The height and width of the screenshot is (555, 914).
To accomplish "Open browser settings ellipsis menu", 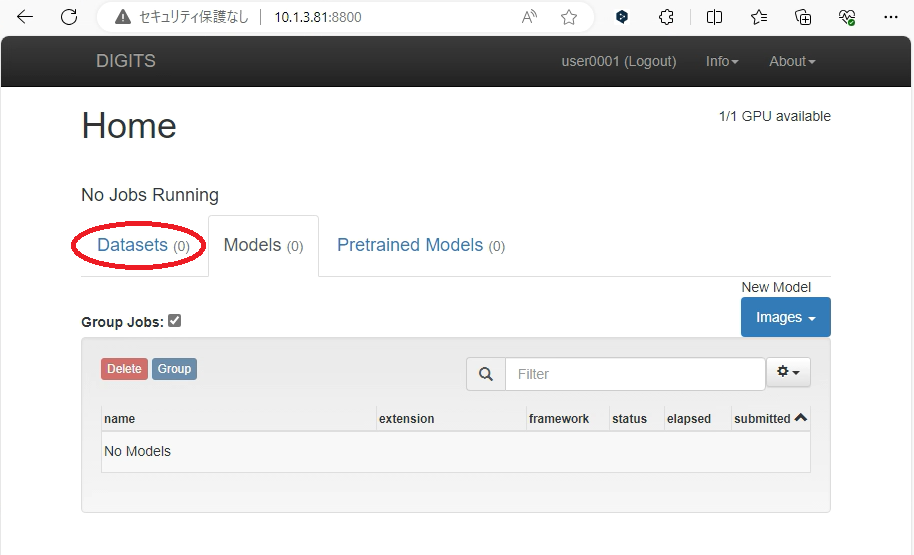I will coord(891,17).
